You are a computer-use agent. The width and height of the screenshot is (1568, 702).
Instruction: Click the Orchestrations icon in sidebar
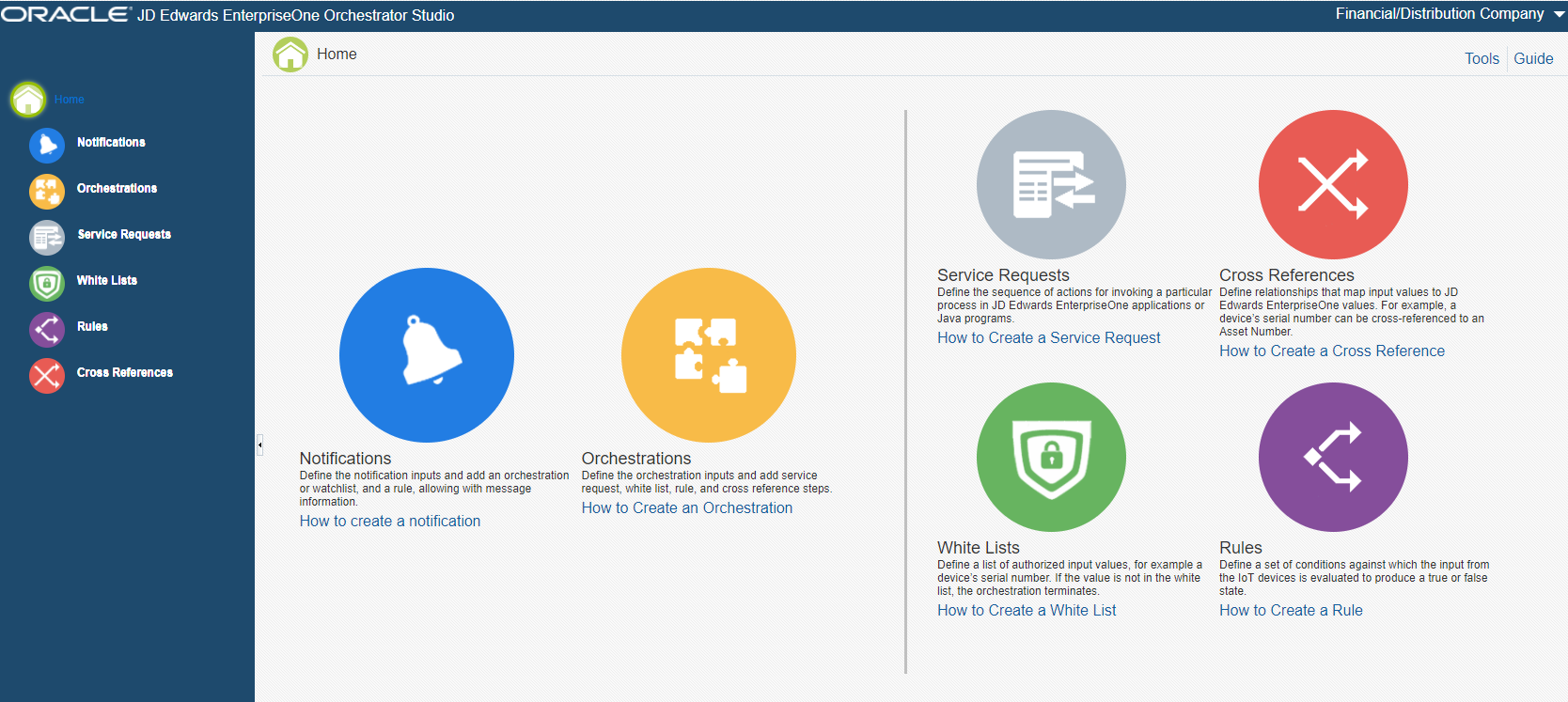(x=46, y=191)
